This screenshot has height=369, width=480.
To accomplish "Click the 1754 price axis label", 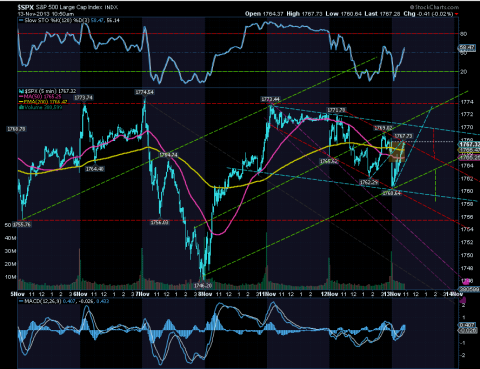I will [x=467, y=229].
